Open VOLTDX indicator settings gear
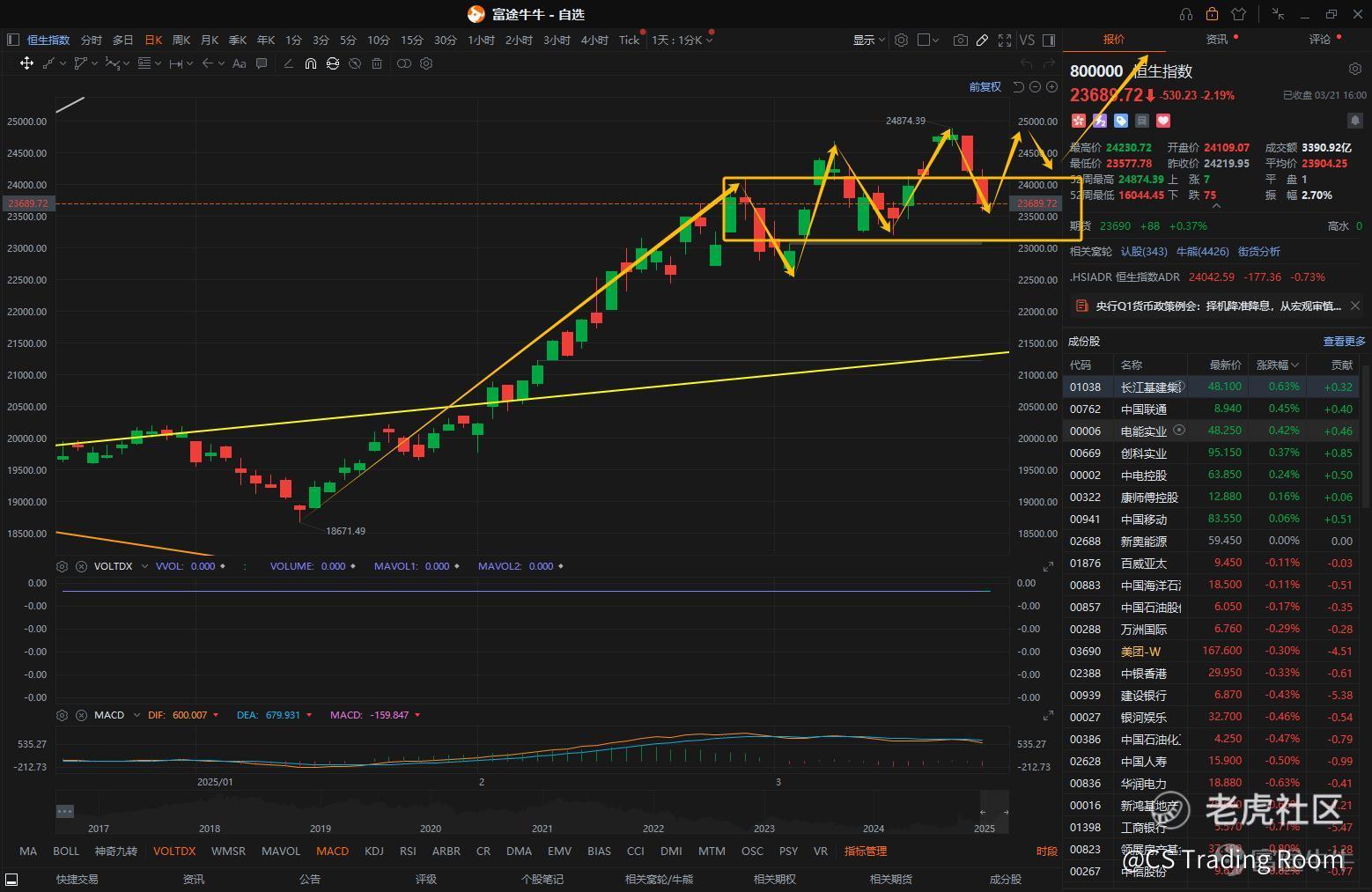This screenshot has height=892, width=1372. pyautogui.click(x=62, y=566)
